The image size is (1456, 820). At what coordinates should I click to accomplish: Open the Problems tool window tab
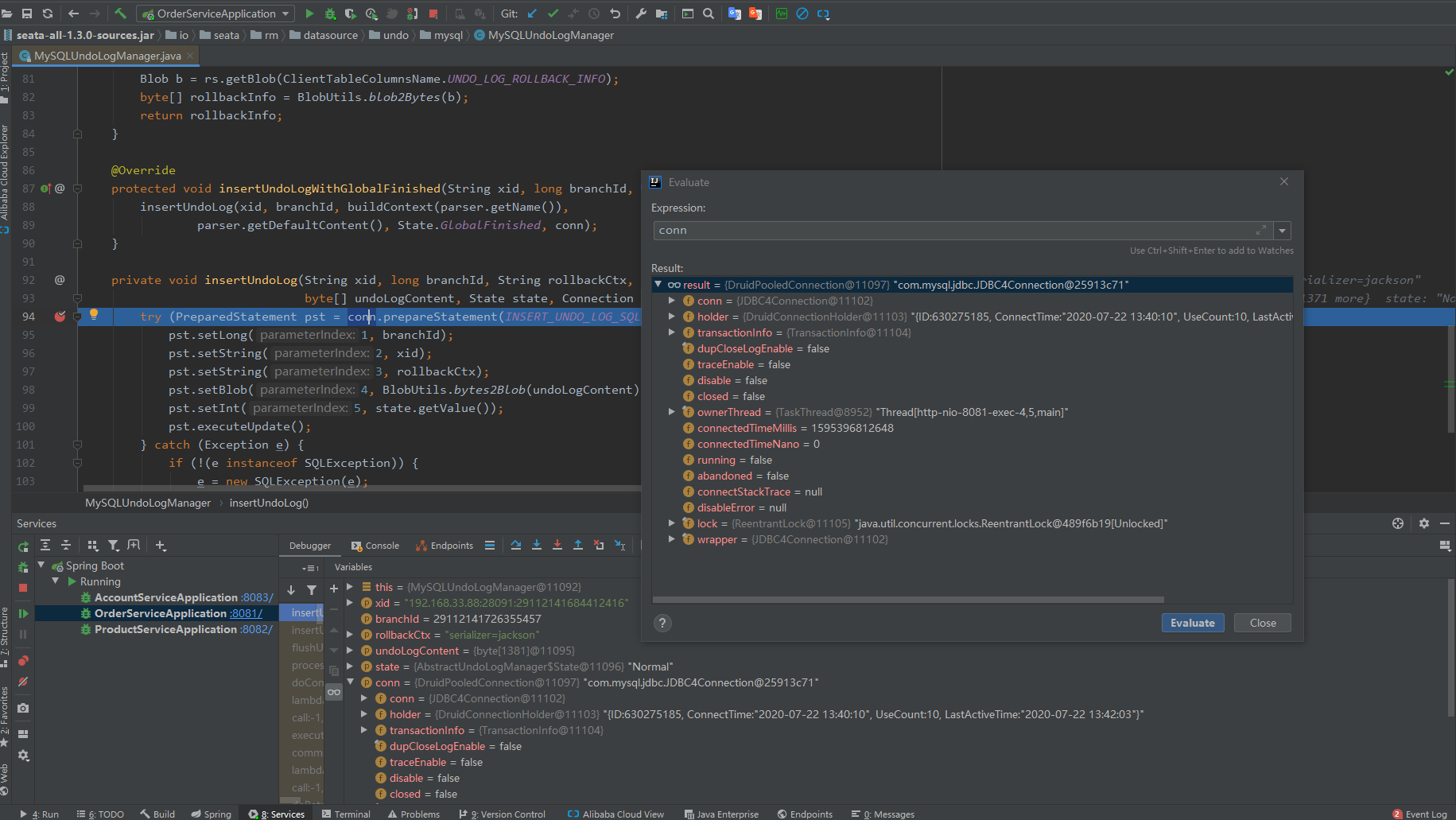click(x=414, y=814)
